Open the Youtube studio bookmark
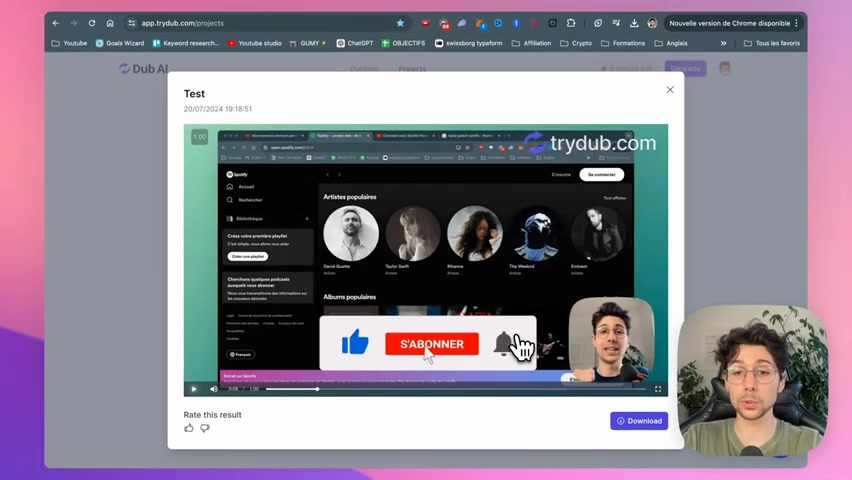Viewport: 852px width, 480px height. pos(255,43)
